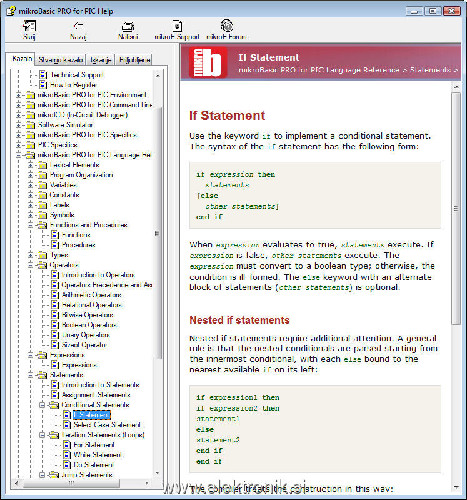Expand the Software Simulator node

(19, 125)
